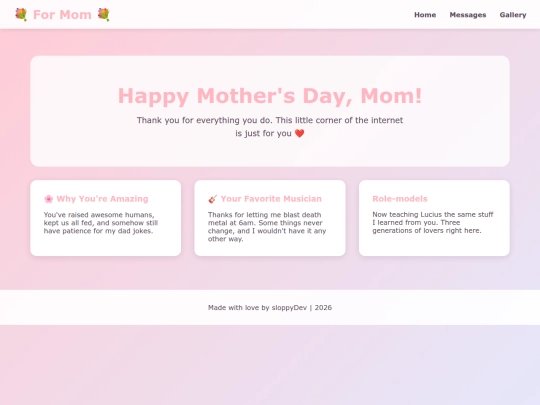Click the Happy Mother's Day, Mom! heading

point(270,96)
